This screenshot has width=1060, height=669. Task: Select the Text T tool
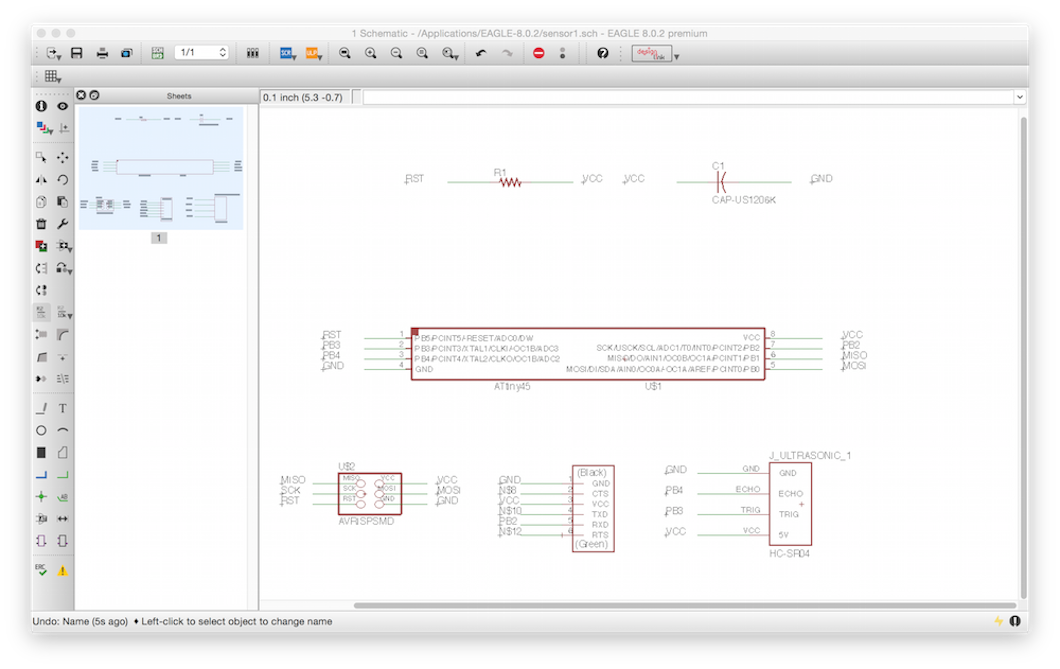click(x=62, y=408)
